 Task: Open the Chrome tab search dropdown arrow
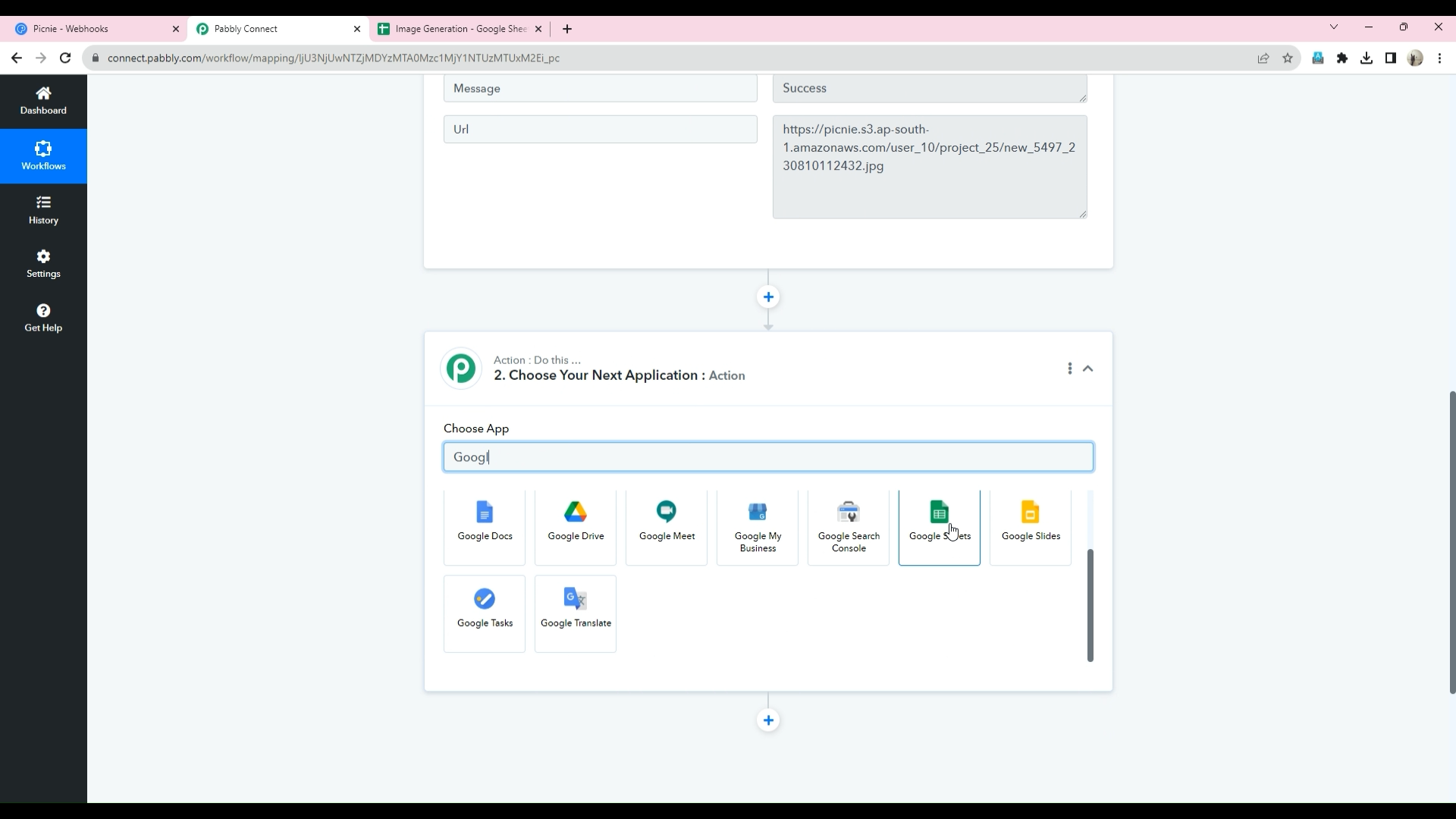point(1333,27)
